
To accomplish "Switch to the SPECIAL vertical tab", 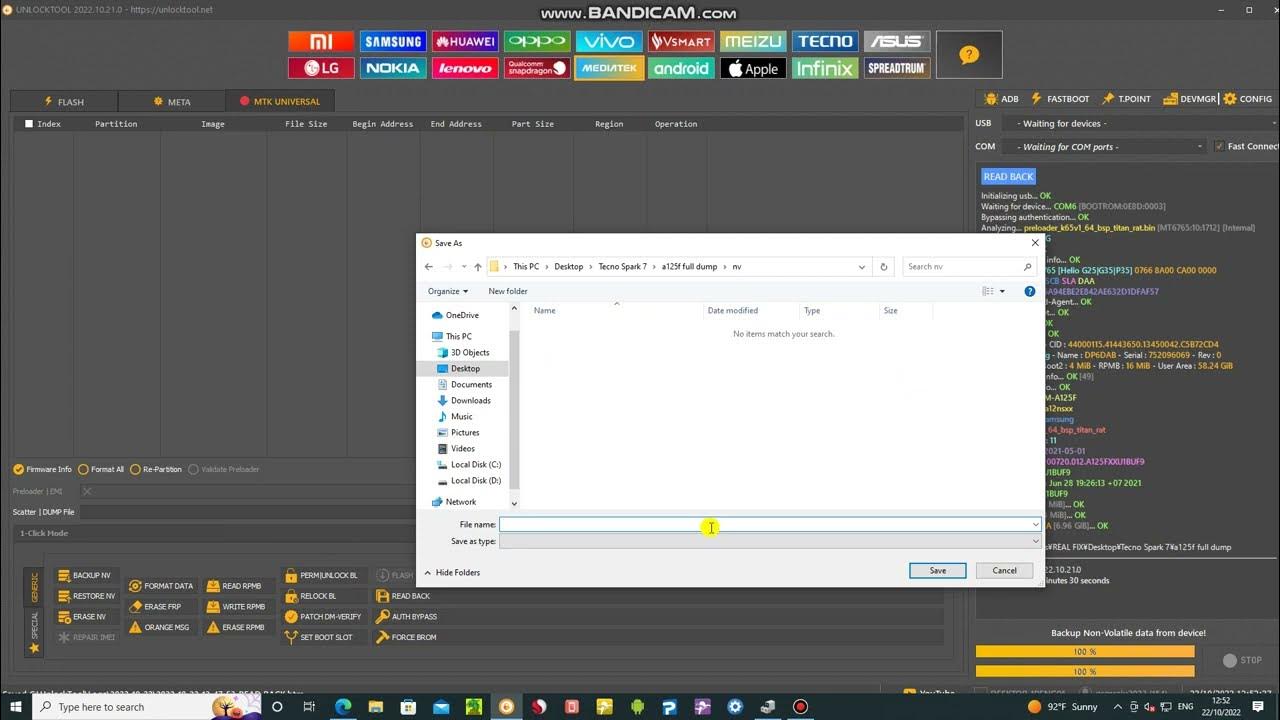I will pos(34,632).
